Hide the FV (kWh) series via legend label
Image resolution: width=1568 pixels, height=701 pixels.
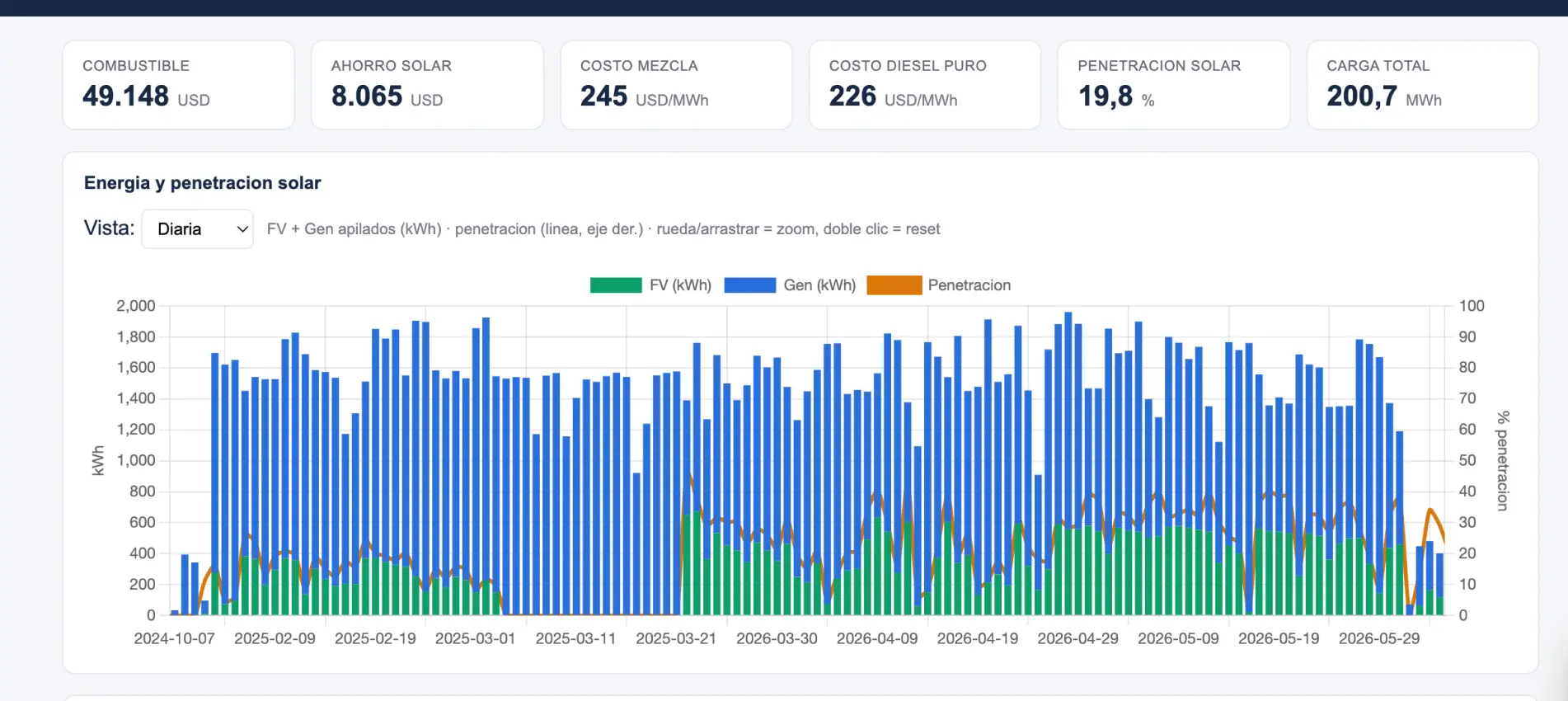pos(680,285)
